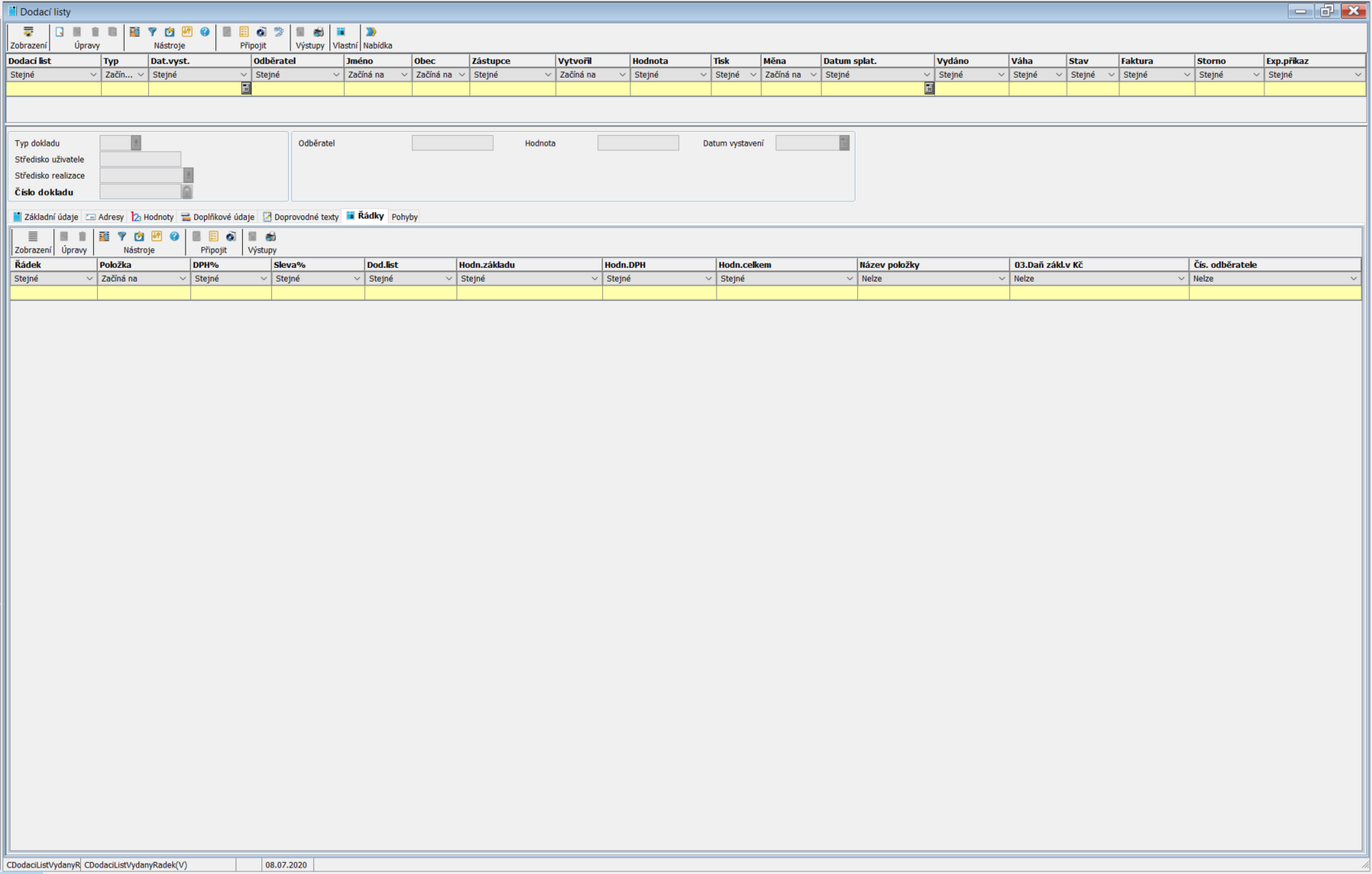Open the Pohyby tab

point(405,217)
